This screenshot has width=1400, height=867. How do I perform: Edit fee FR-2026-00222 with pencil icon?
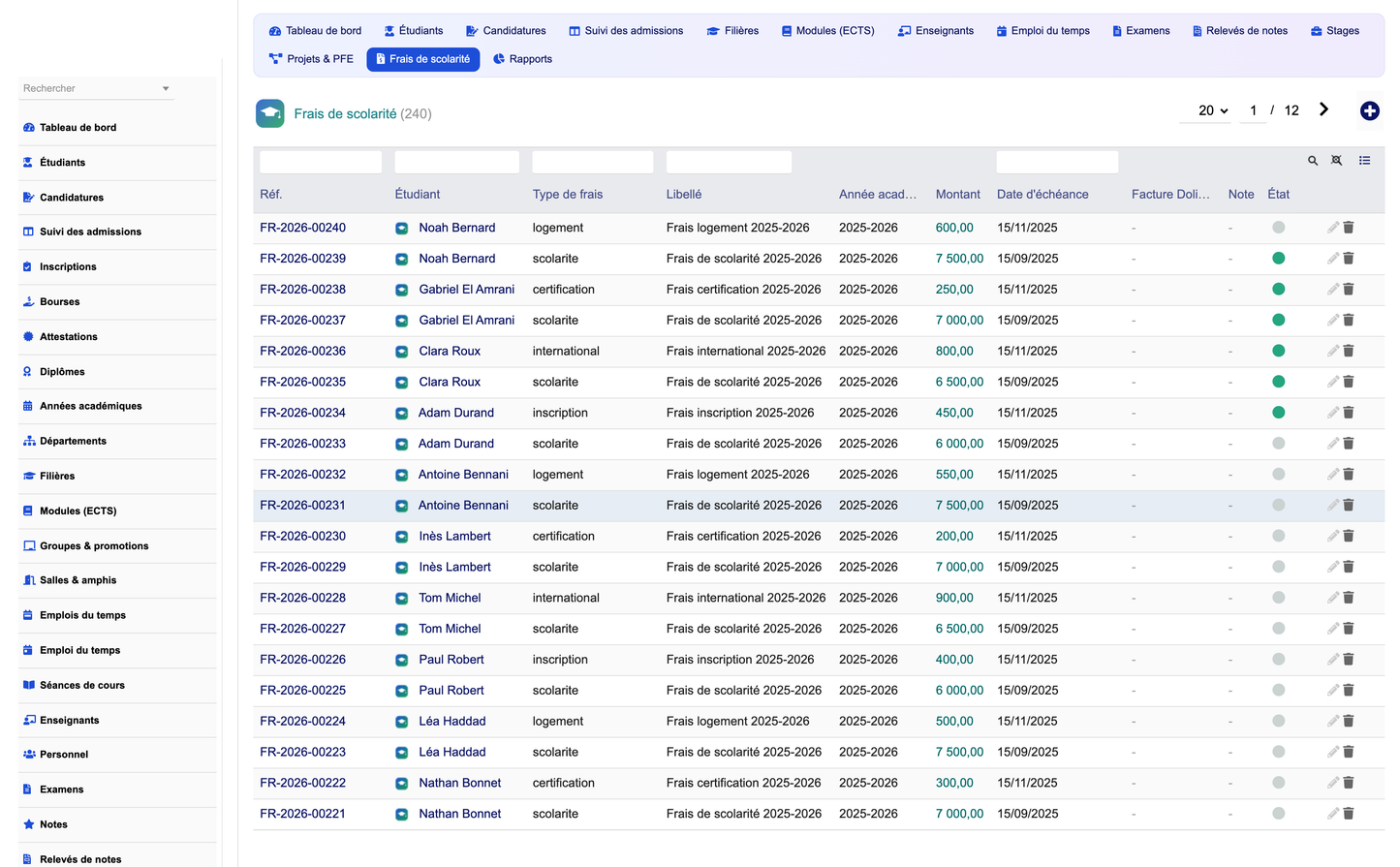(1333, 783)
